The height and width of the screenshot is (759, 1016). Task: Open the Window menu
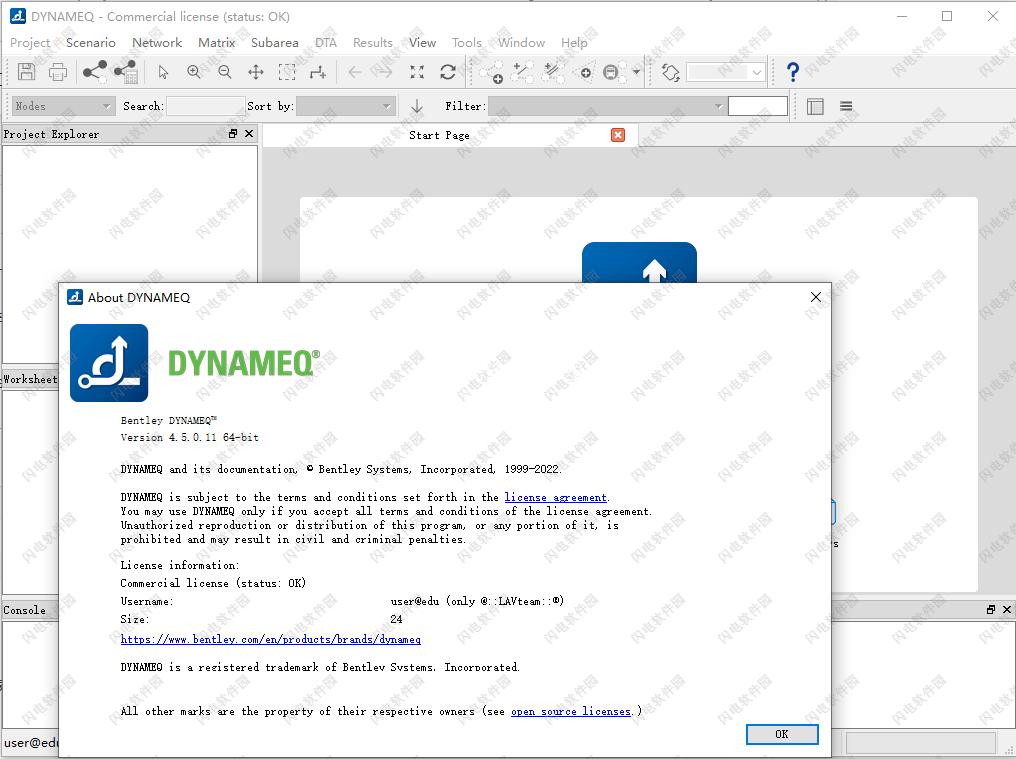coord(522,43)
